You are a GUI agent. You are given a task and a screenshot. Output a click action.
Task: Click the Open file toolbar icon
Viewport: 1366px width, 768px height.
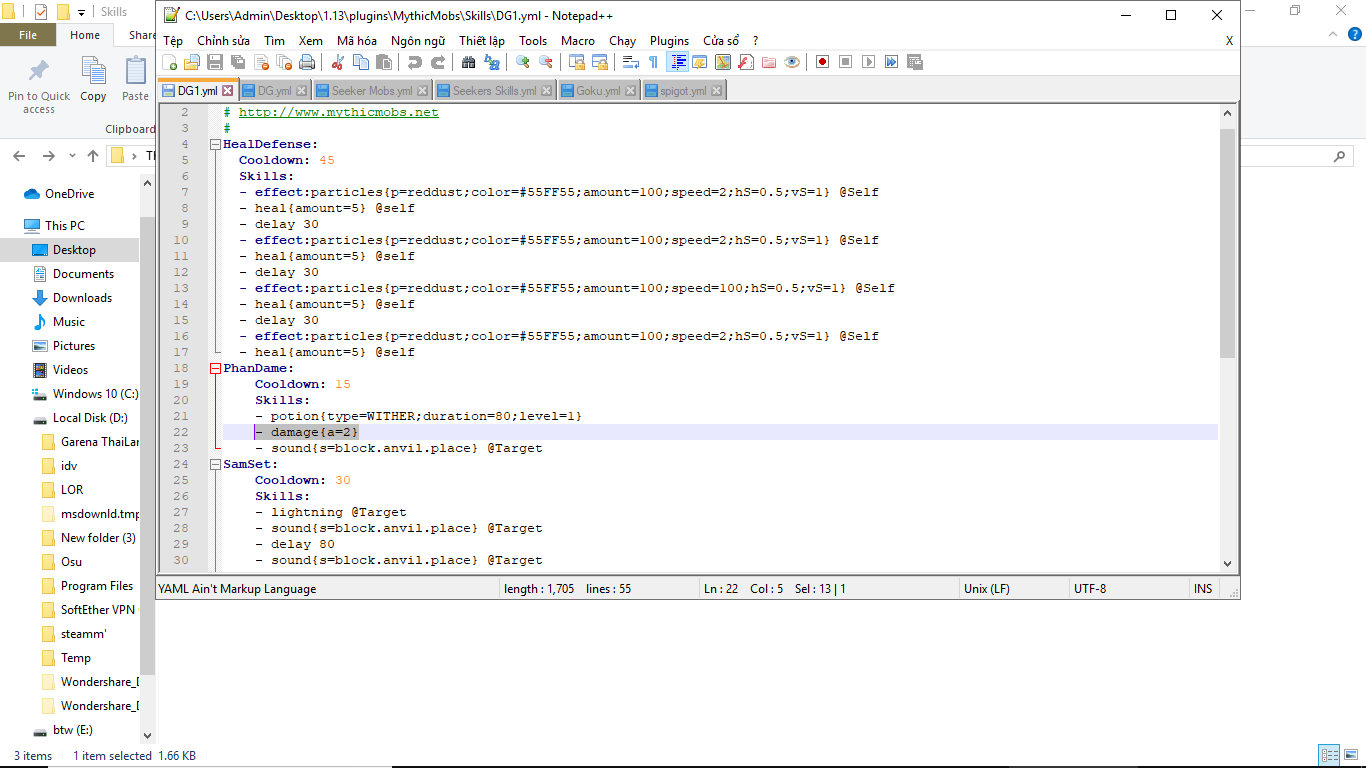[x=191, y=62]
